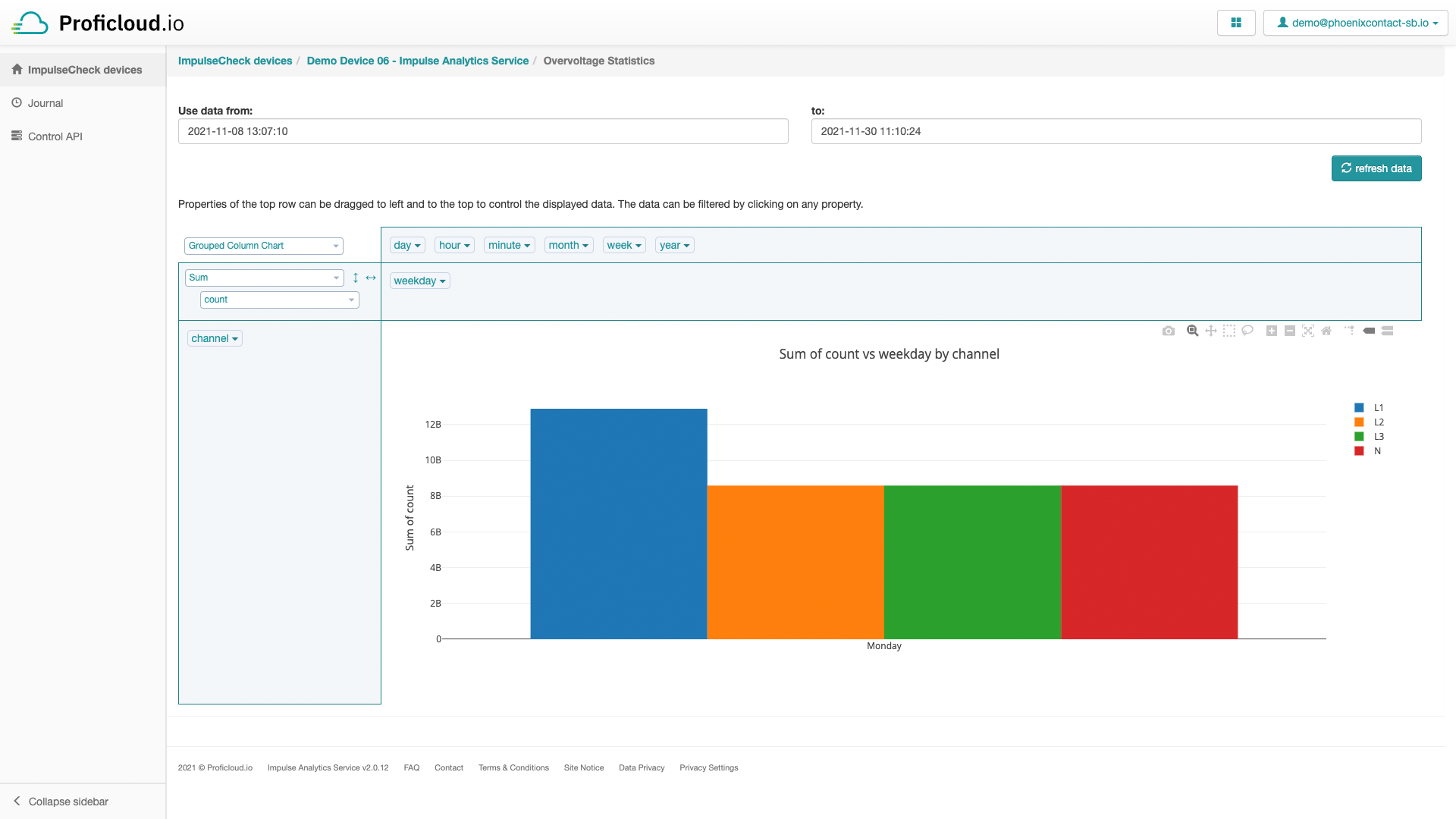This screenshot has width=1456, height=819.
Task: Open the Journal page in the sidebar
Action: pos(45,102)
